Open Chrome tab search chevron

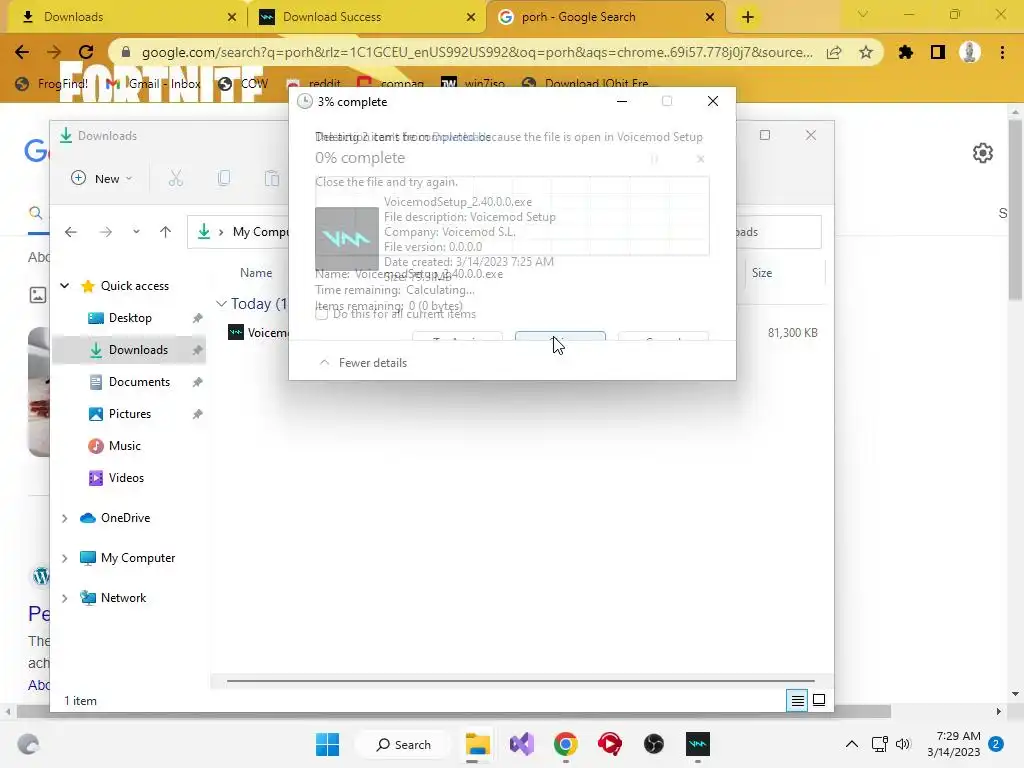[x=863, y=14]
